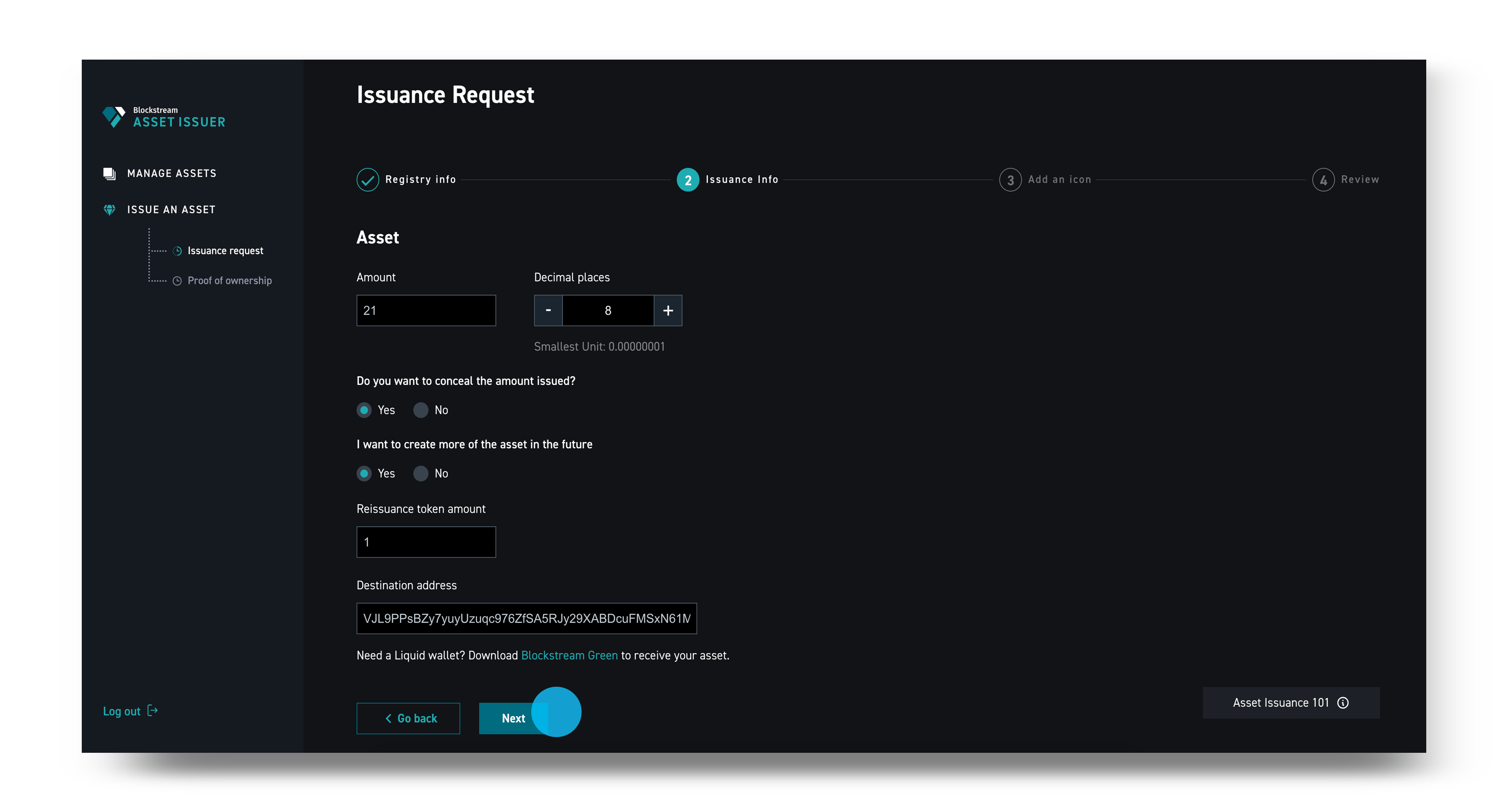Click the Issue An Asset diamond icon
The height and width of the screenshot is (812, 1508).
coord(110,209)
